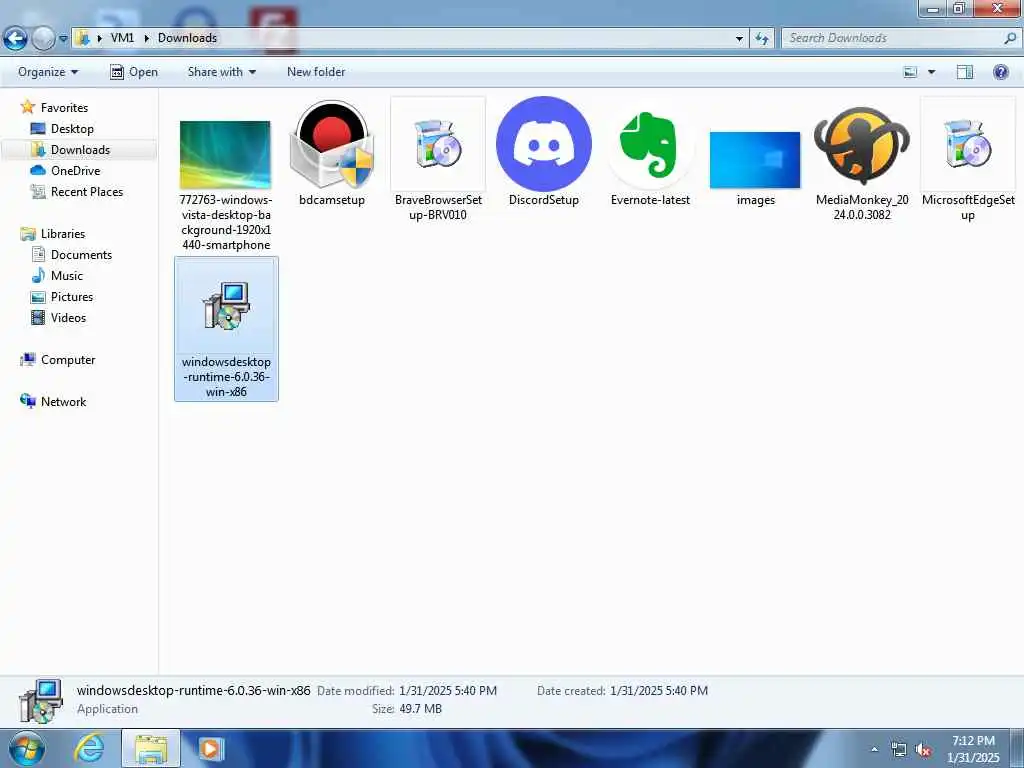This screenshot has height=768, width=1024.
Task: Open the Documents library
Action: pos(72,254)
